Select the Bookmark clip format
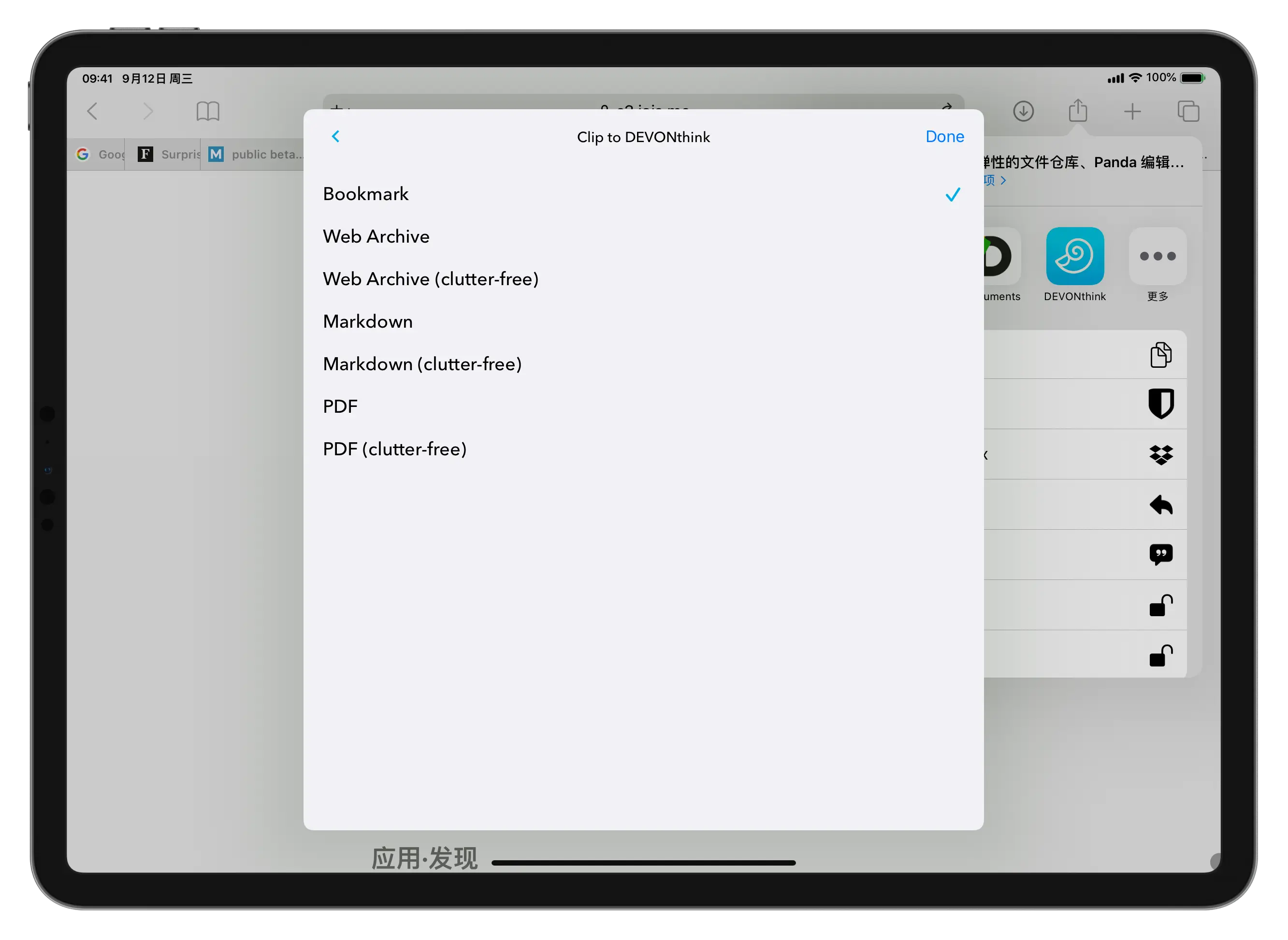The image size is (1288, 940). [x=643, y=194]
